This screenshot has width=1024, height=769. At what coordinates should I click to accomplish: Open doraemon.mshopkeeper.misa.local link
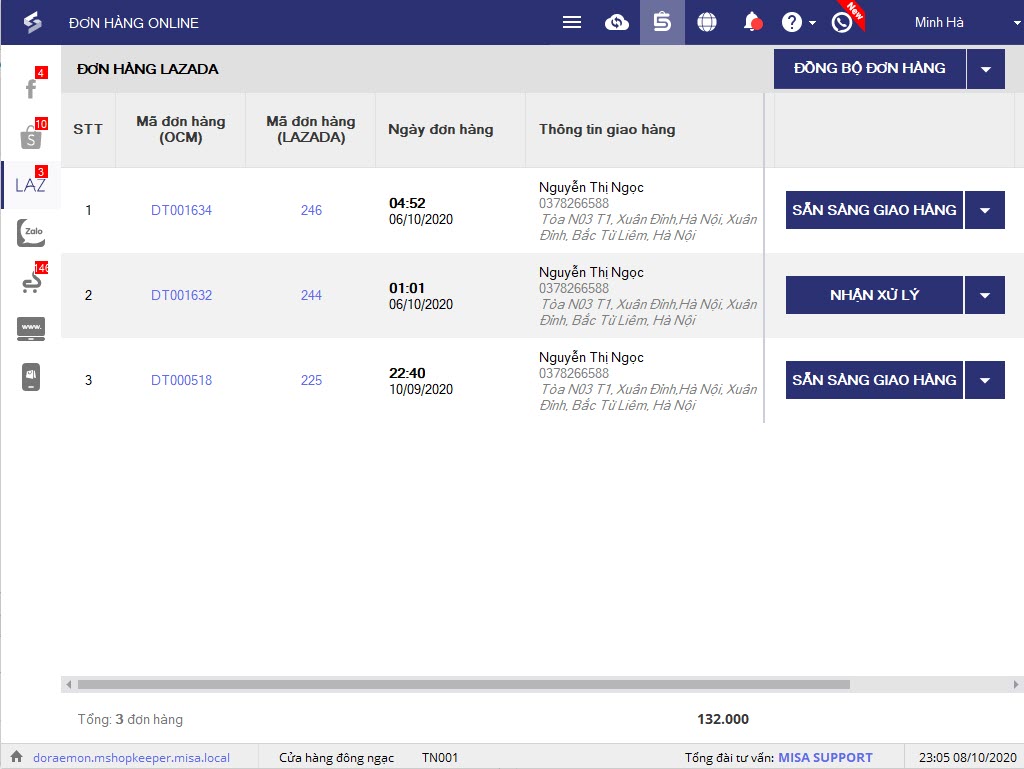[x=131, y=757]
